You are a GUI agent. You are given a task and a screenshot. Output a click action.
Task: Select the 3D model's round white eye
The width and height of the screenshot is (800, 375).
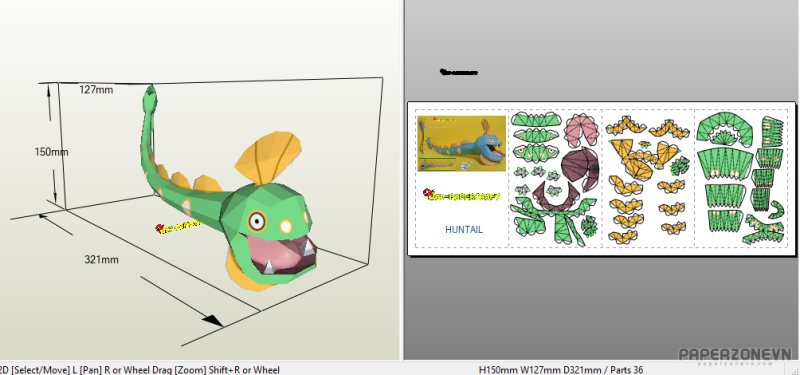(x=257, y=221)
